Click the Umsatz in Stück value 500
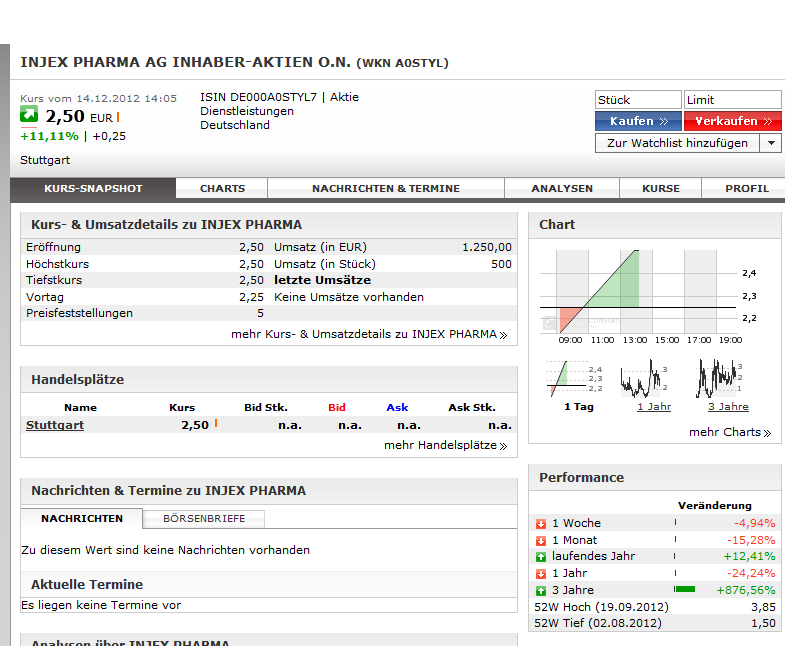The height and width of the screenshot is (646, 785). tap(501, 264)
